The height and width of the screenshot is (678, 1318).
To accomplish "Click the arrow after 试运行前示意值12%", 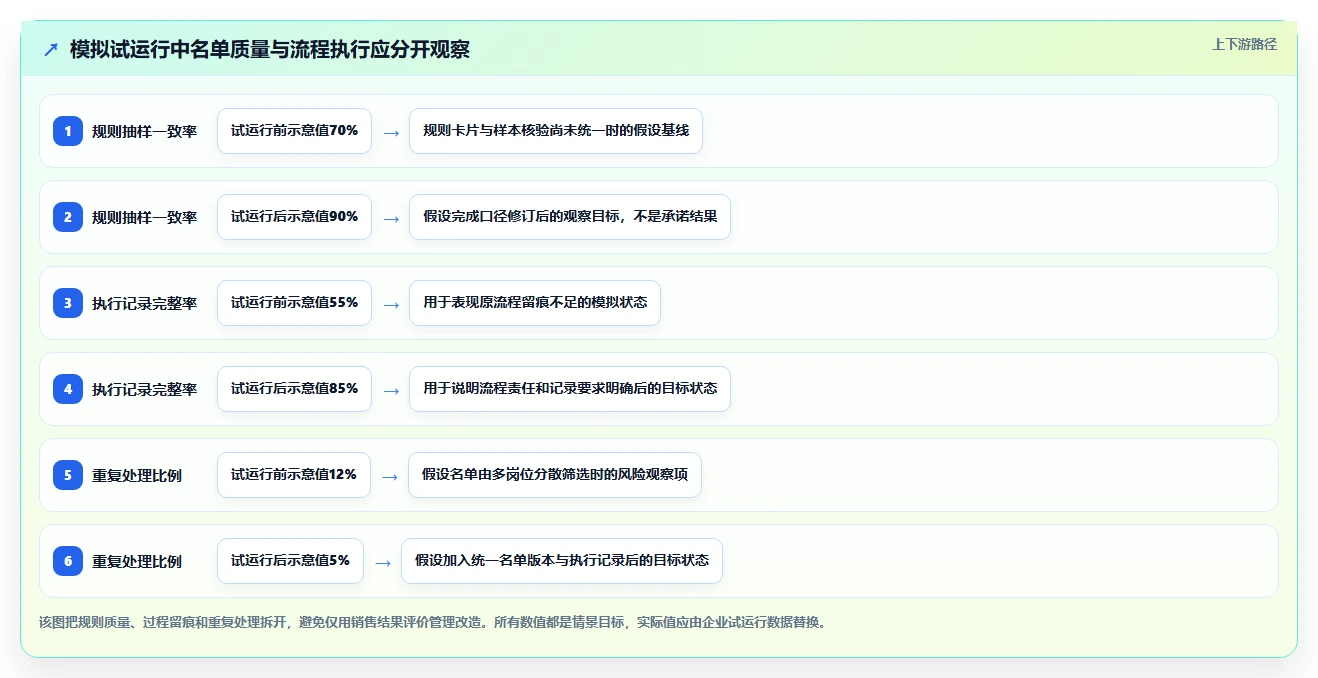I will click(390, 476).
